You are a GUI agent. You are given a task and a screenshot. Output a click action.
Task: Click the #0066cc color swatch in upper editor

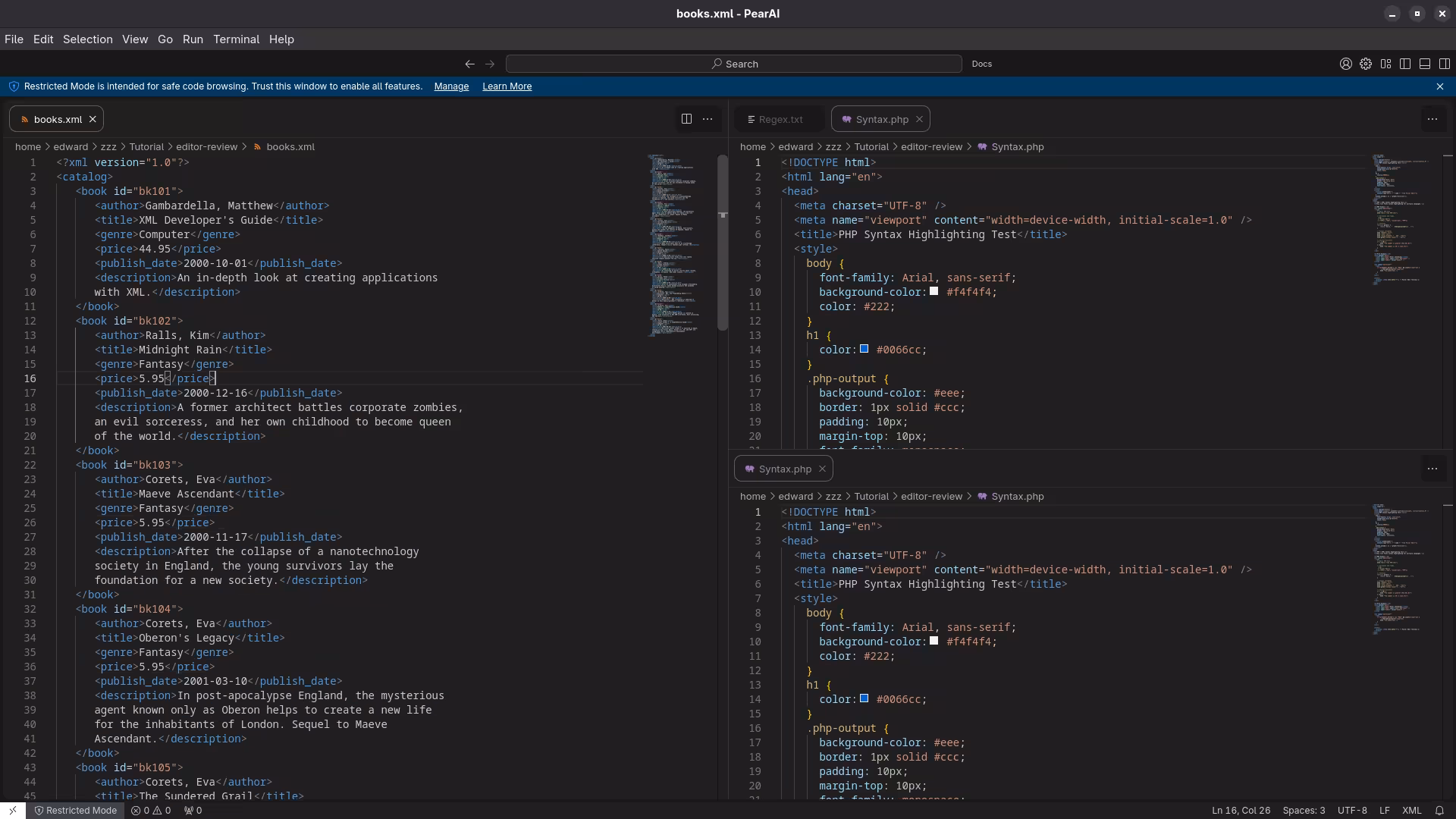click(x=864, y=349)
